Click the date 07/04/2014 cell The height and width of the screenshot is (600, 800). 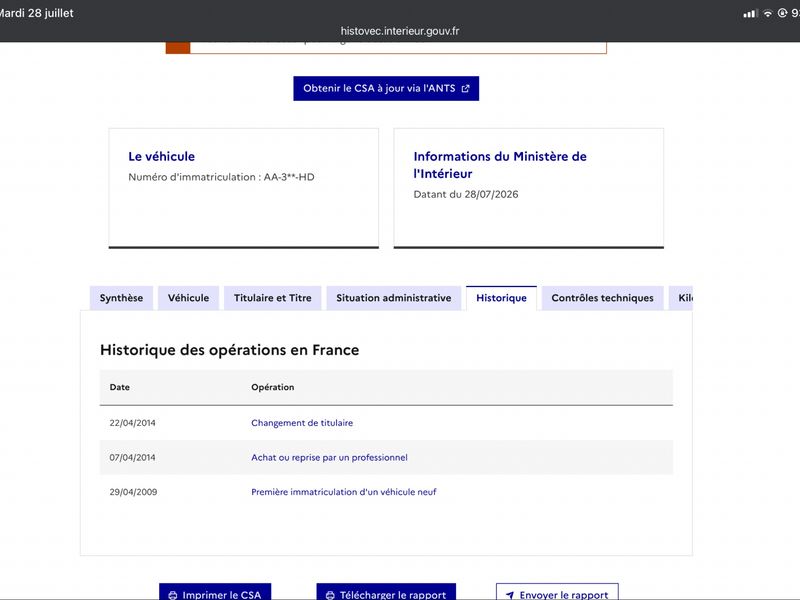132,458
